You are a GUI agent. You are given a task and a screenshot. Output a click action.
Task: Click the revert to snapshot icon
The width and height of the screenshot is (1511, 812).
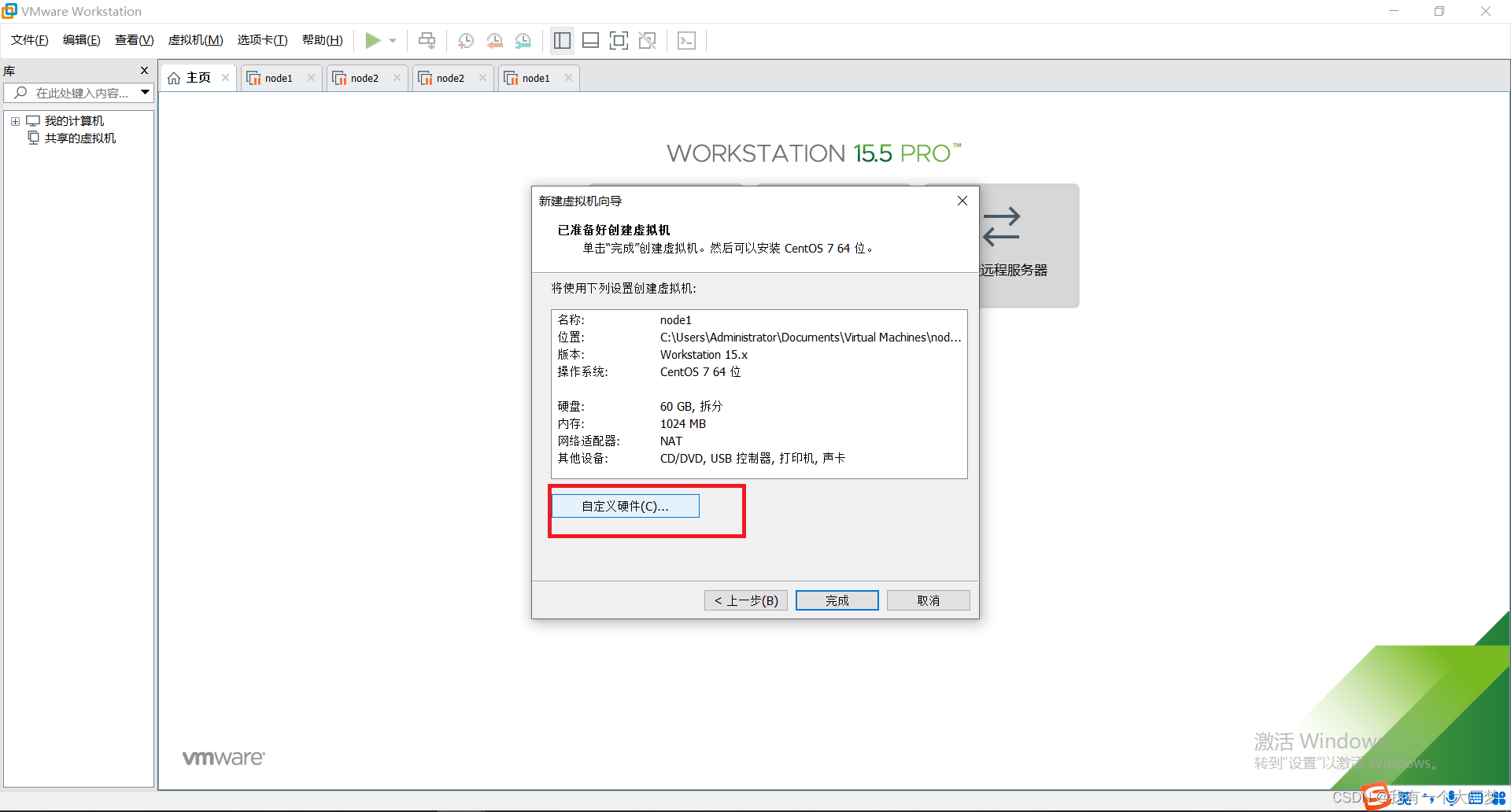(494, 41)
